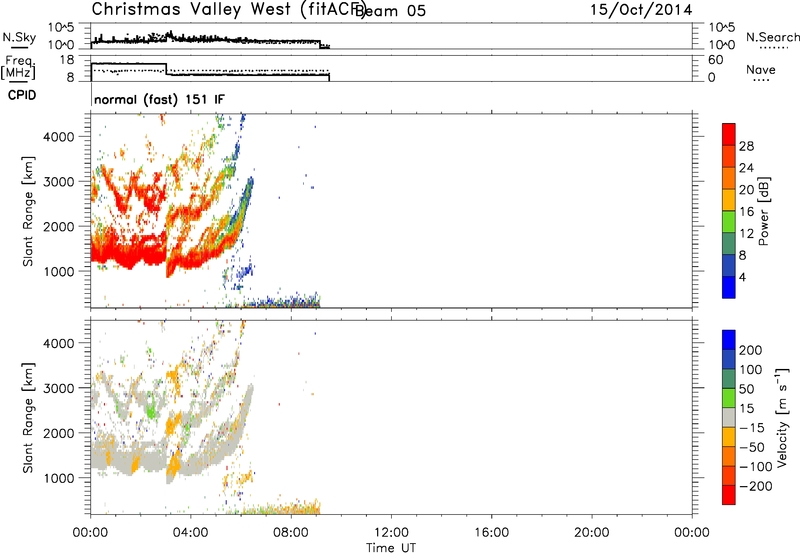Click the '20:00' time tick label

tap(591, 533)
